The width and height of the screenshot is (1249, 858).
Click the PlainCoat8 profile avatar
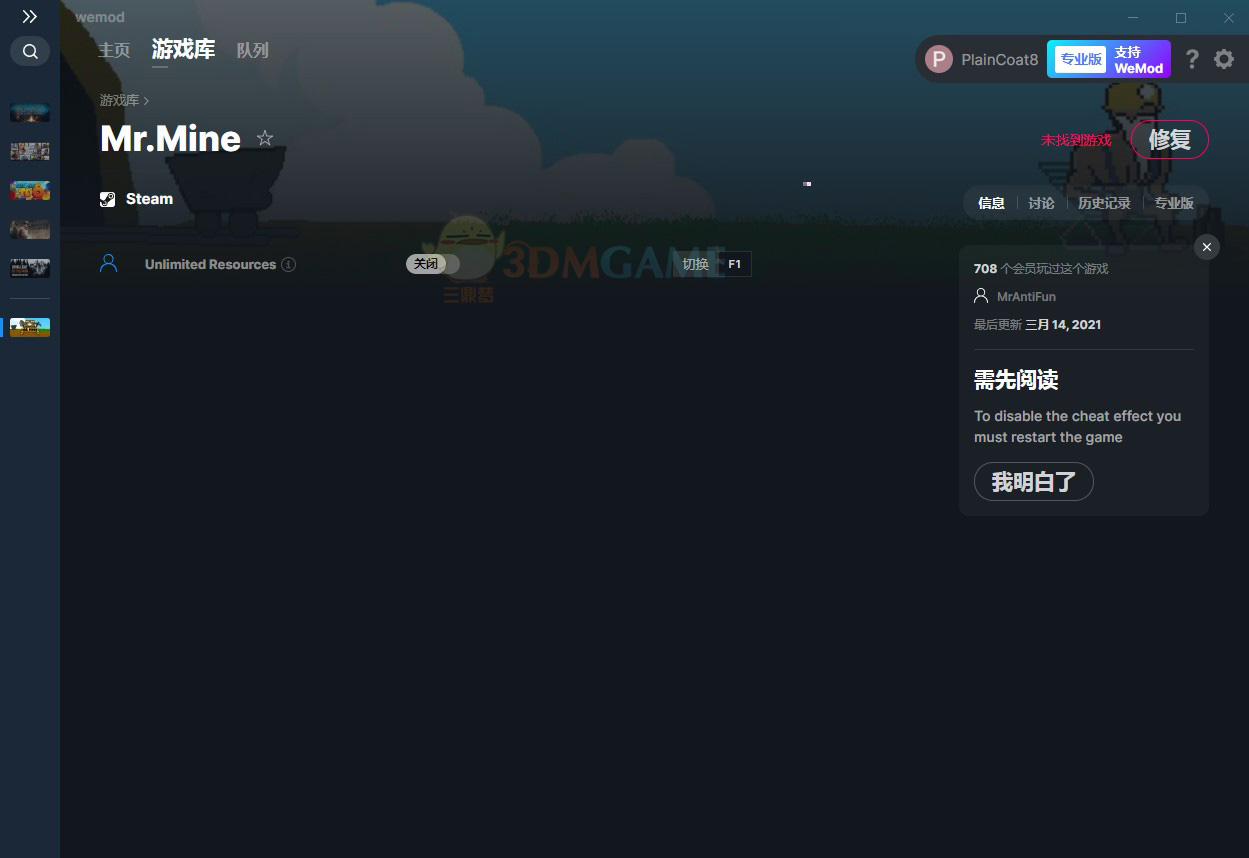(x=938, y=59)
